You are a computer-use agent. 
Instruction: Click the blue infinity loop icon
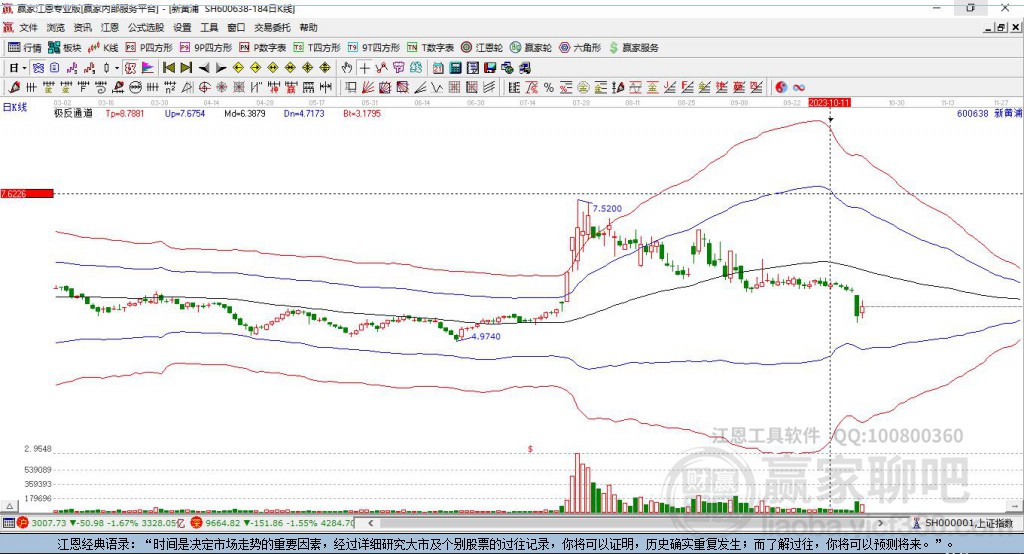pyautogui.click(x=799, y=87)
